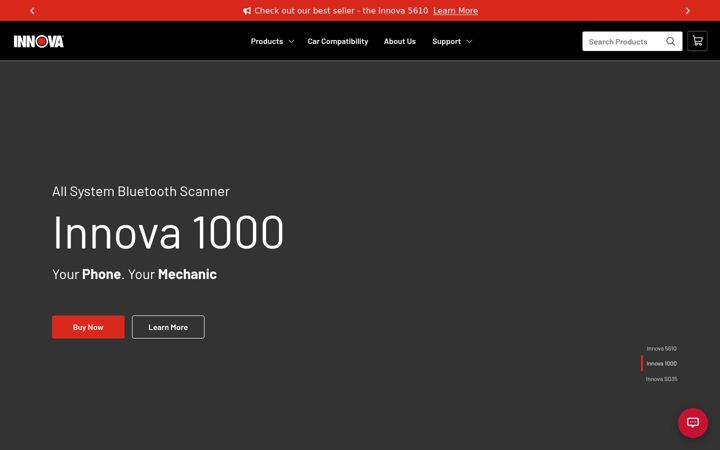This screenshot has height=450, width=720.
Task: Expand the Products menu chevron
Action: (291, 41)
